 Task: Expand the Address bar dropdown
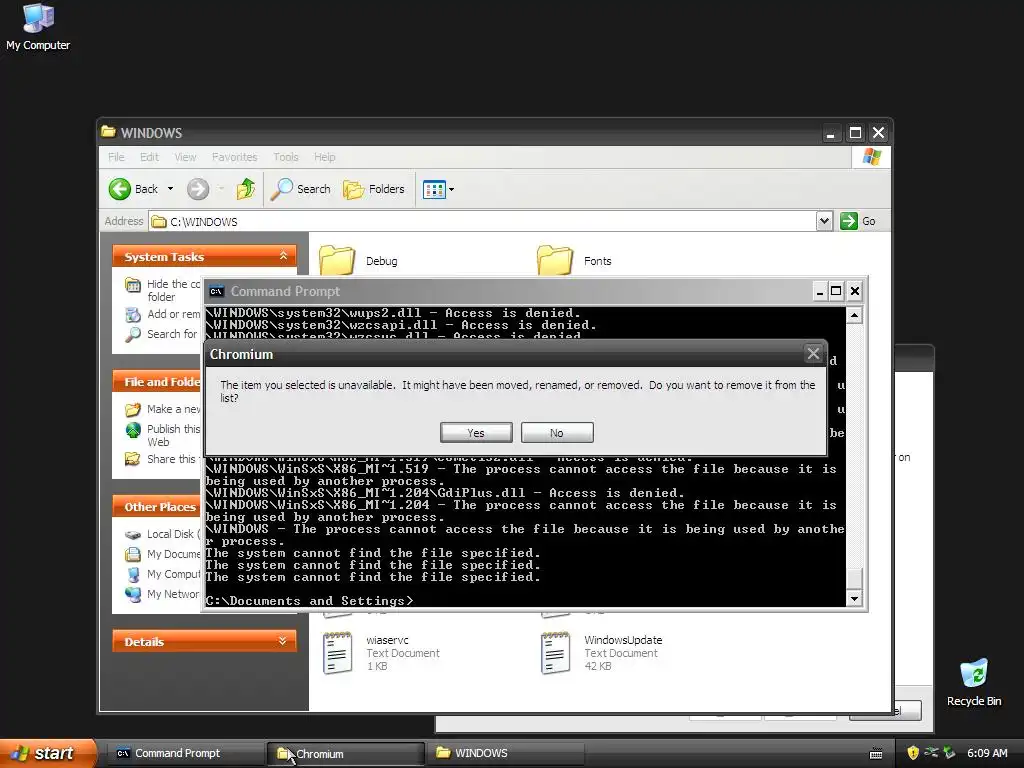824,221
